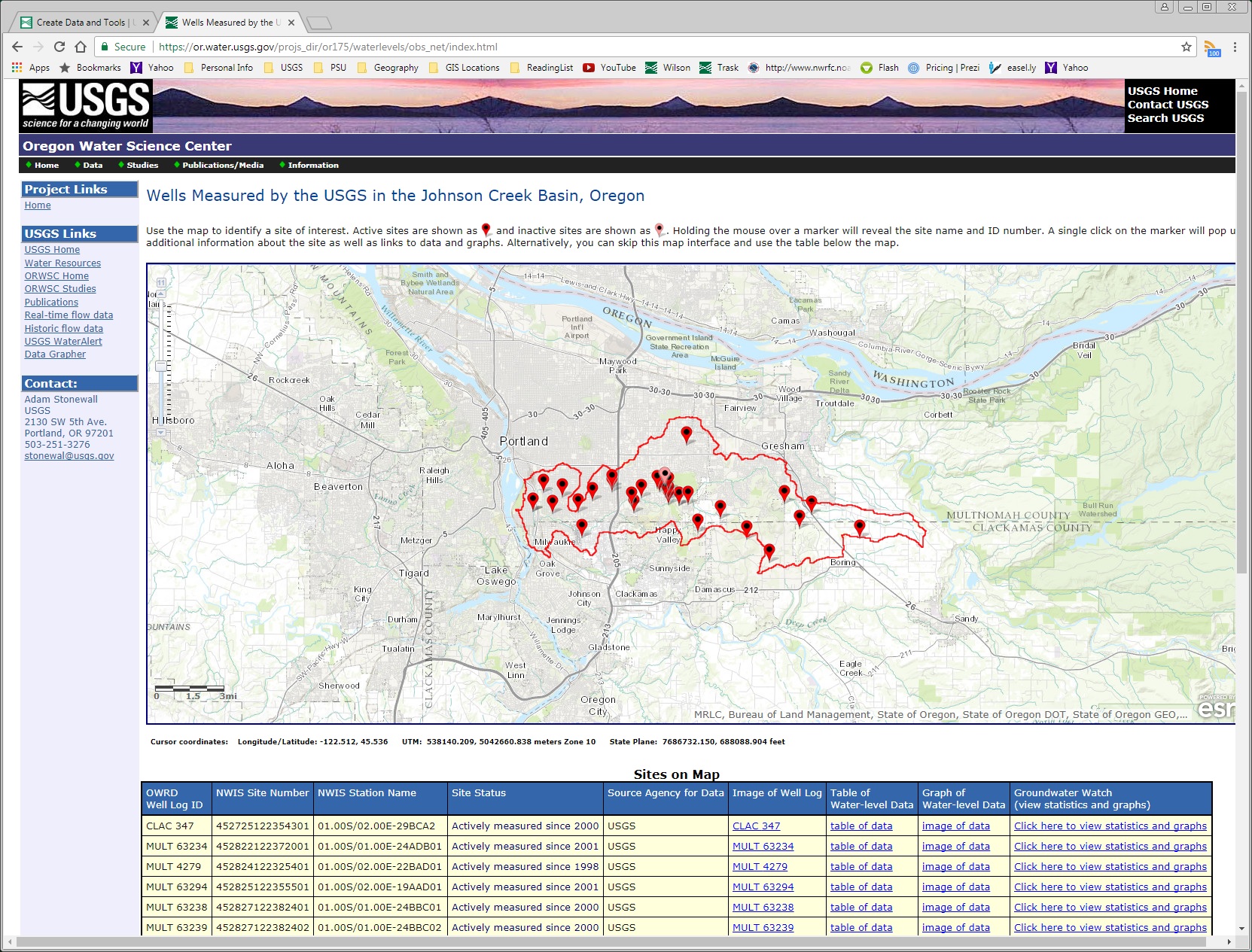Select the Oregon Water Science Center heading
Viewport: 1252px width, 952px height.
click(127, 146)
